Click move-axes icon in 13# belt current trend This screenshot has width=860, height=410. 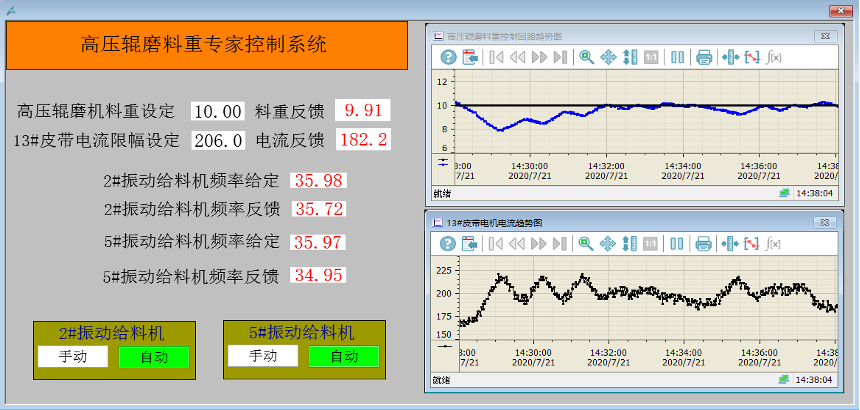coord(607,243)
